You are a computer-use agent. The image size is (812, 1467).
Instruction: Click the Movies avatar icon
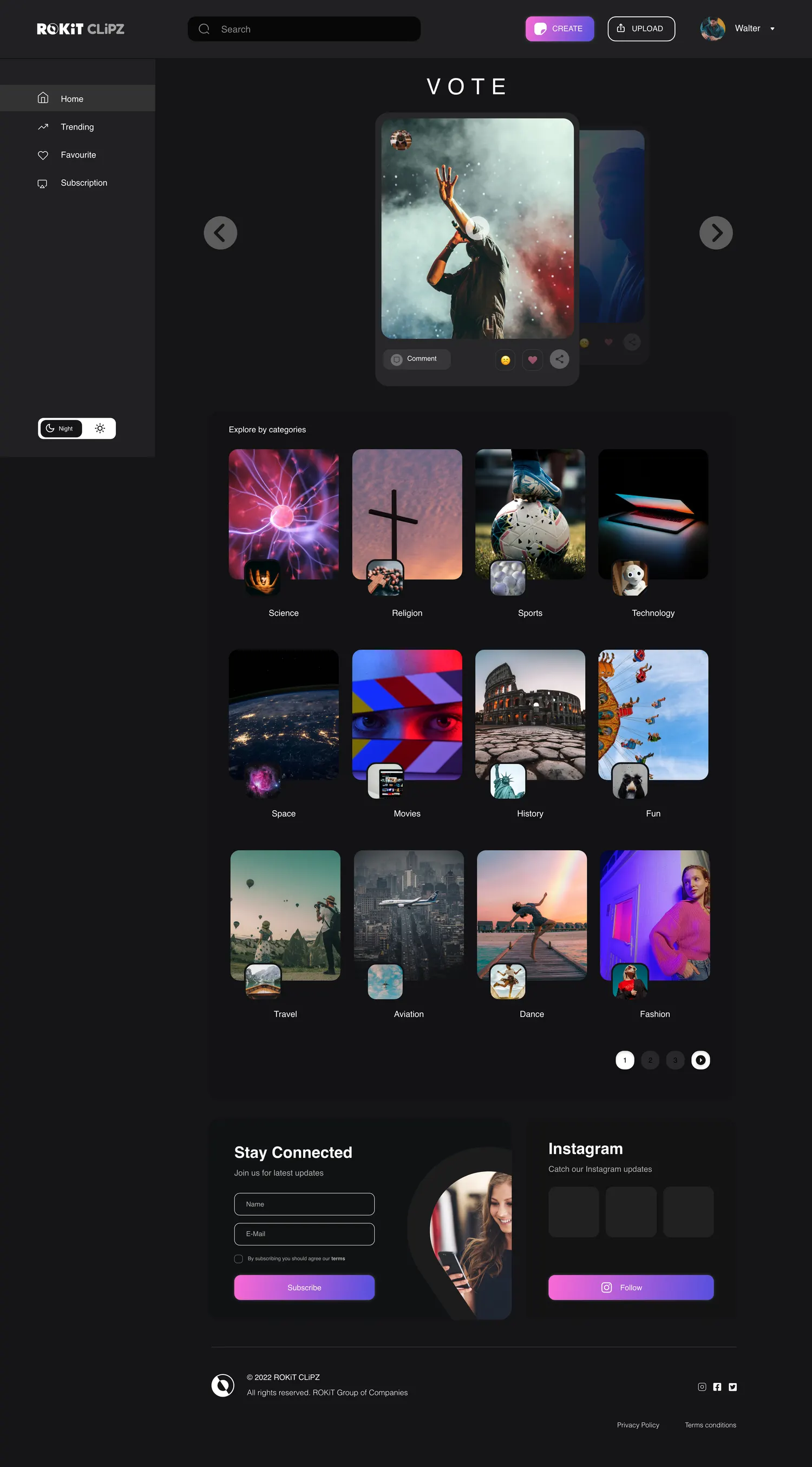(385, 781)
